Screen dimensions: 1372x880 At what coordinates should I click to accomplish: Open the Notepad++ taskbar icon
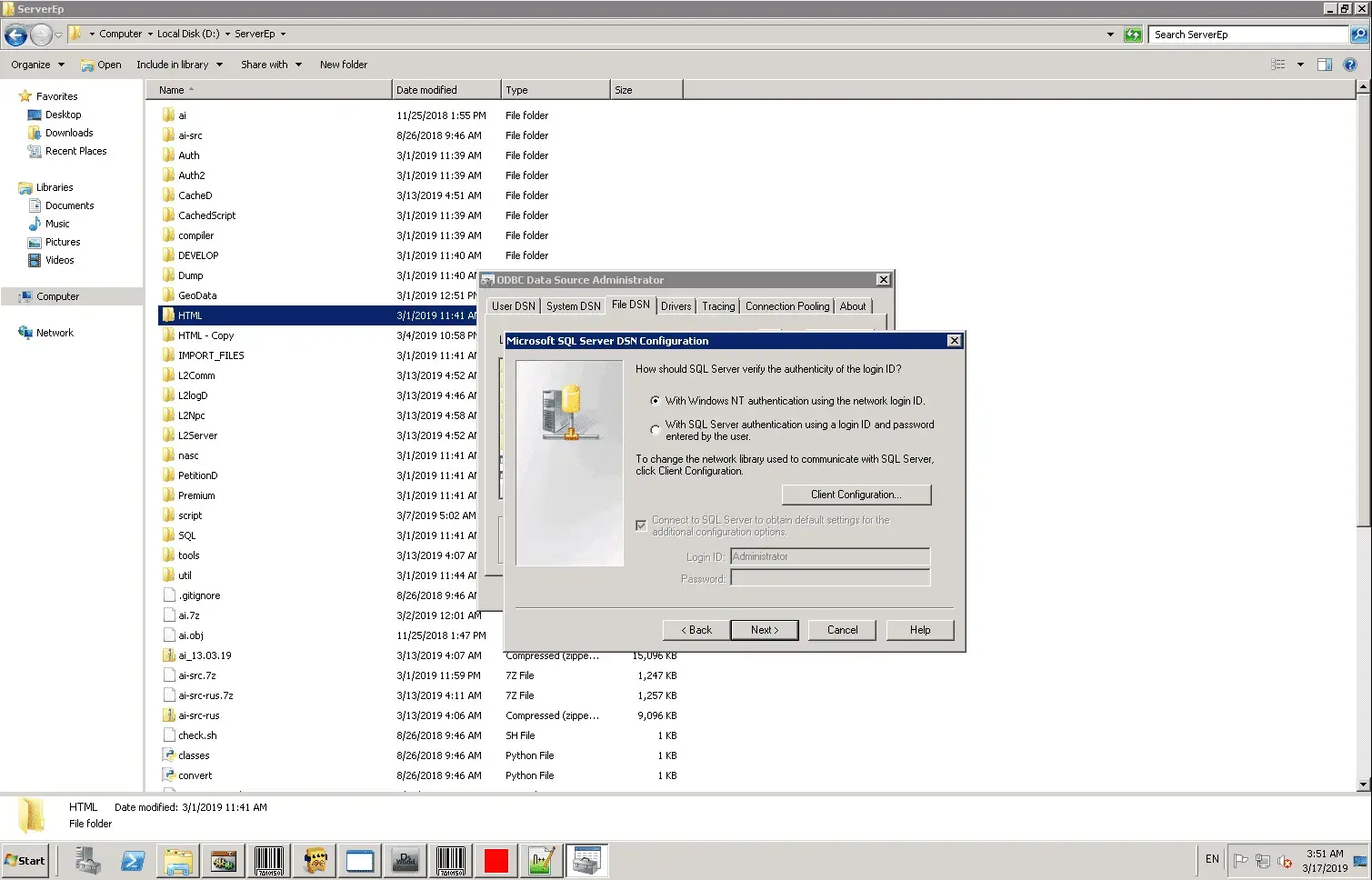[542, 860]
